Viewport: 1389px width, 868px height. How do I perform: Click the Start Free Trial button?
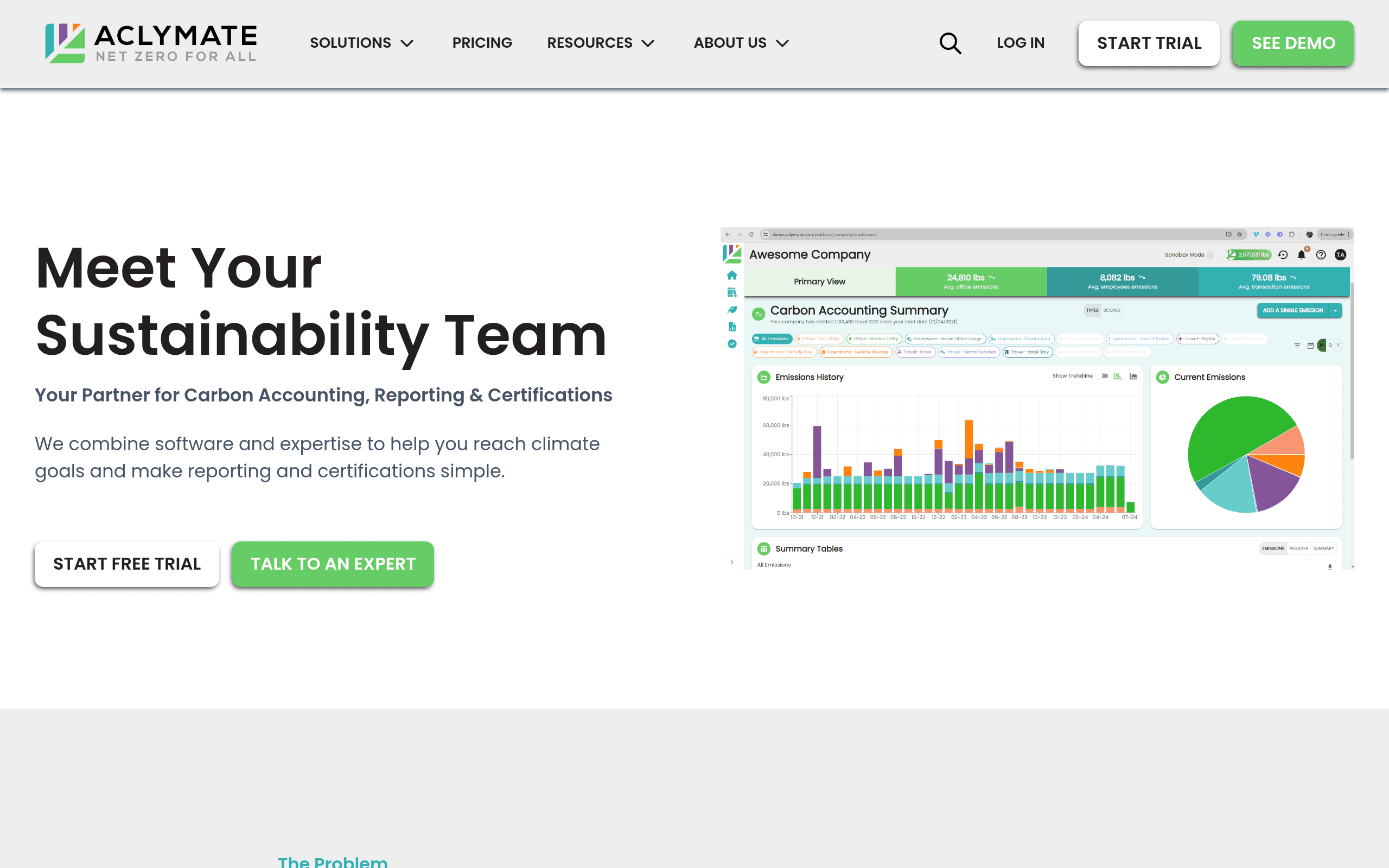click(x=127, y=564)
